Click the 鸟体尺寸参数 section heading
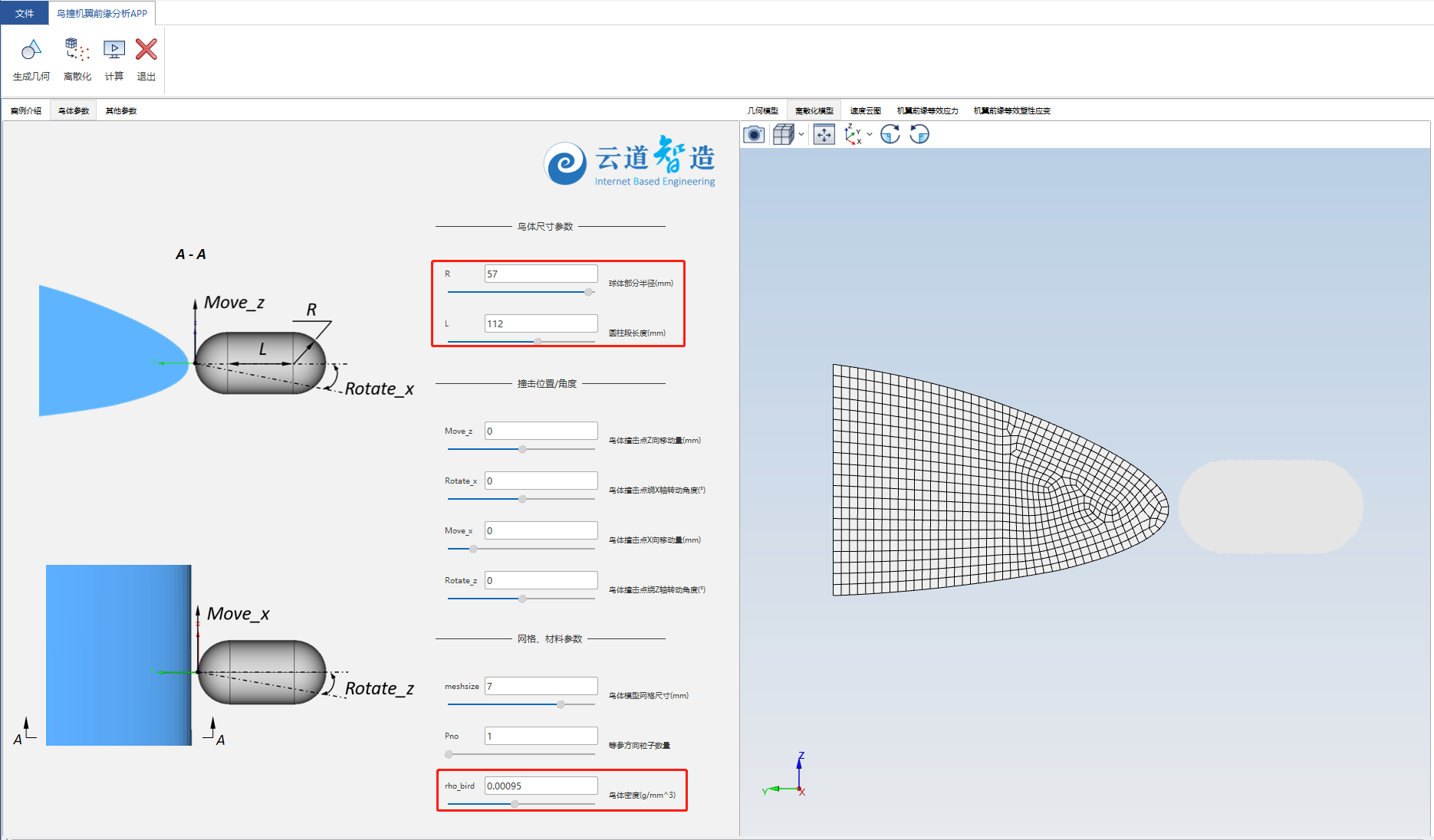 (x=545, y=227)
